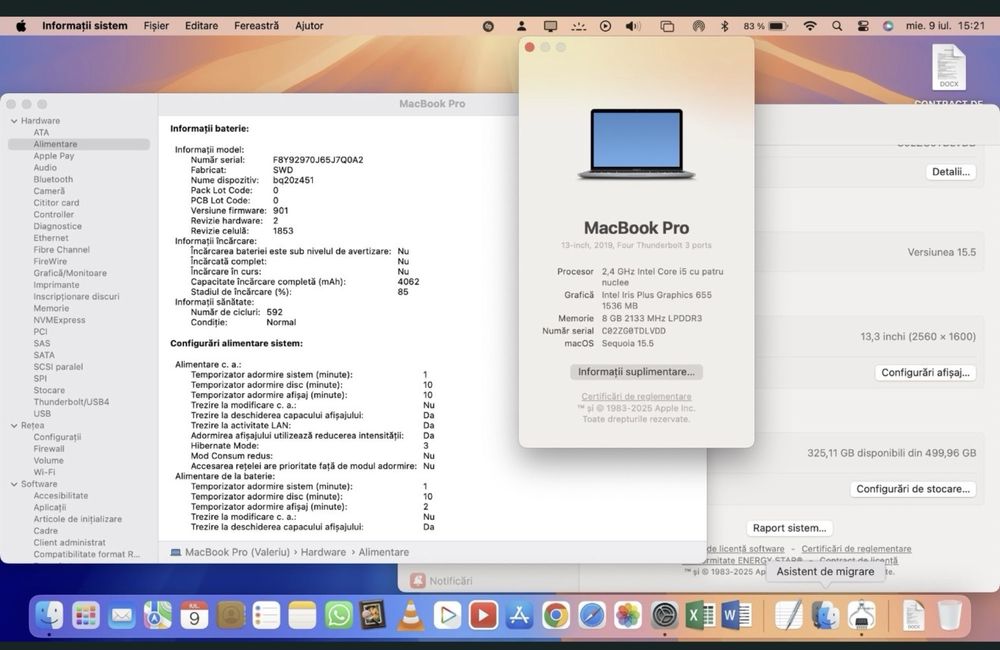The width and height of the screenshot is (1000, 650).
Task: Open the Editare menu
Action: 202,26
